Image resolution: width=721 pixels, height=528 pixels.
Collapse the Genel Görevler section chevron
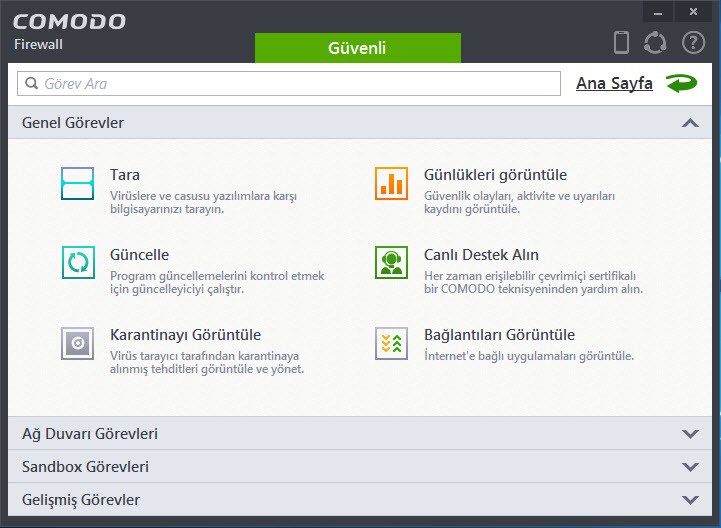point(690,123)
